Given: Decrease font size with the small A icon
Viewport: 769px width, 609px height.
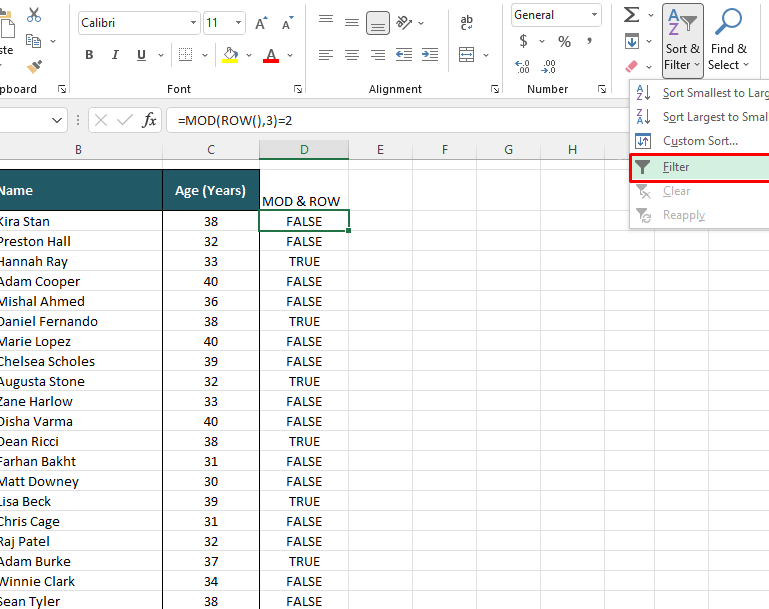Looking at the screenshot, I should (287, 23).
